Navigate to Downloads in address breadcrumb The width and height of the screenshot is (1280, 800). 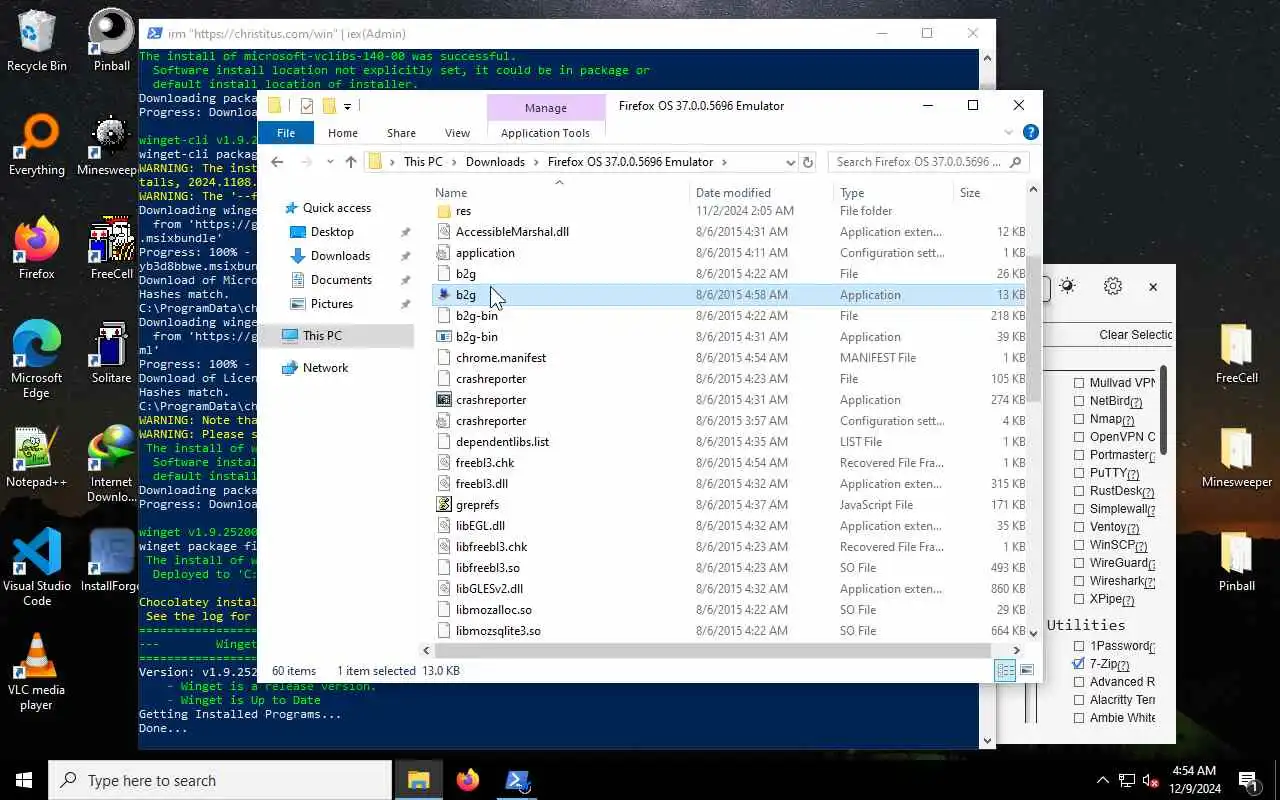pyautogui.click(x=495, y=162)
